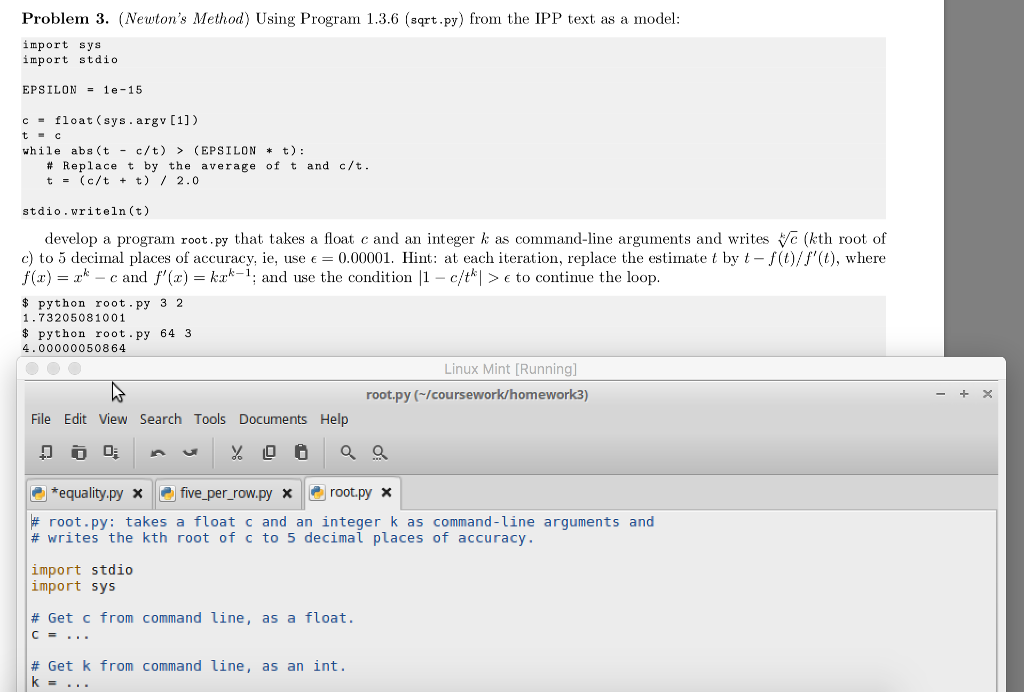Open Search and Replace via toolbar icon
The width and height of the screenshot is (1024, 692).
click(x=380, y=452)
